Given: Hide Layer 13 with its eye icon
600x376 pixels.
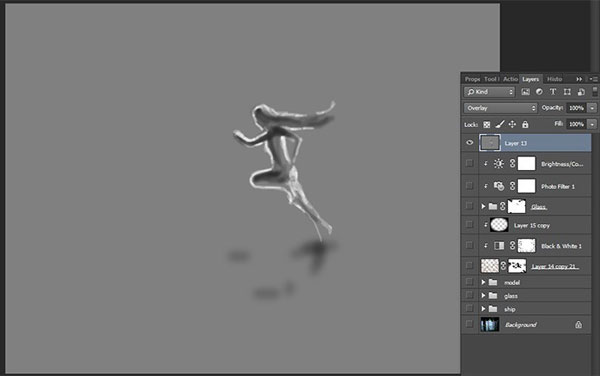Looking at the screenshot, I should (x=470, y=143).
